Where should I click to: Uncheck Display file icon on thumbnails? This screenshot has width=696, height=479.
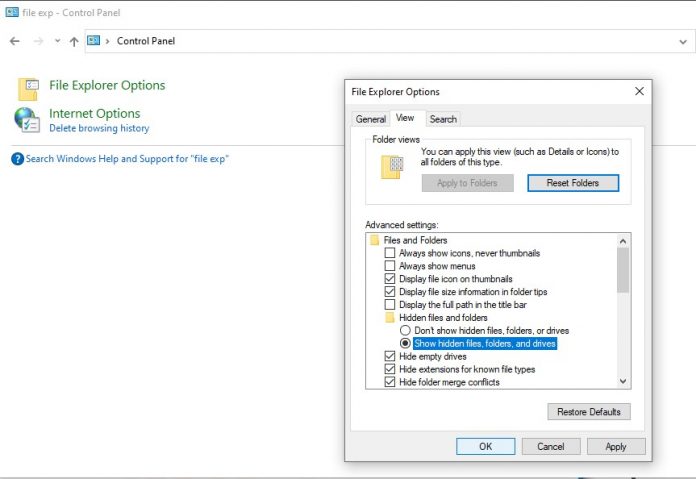coord(390,279)
